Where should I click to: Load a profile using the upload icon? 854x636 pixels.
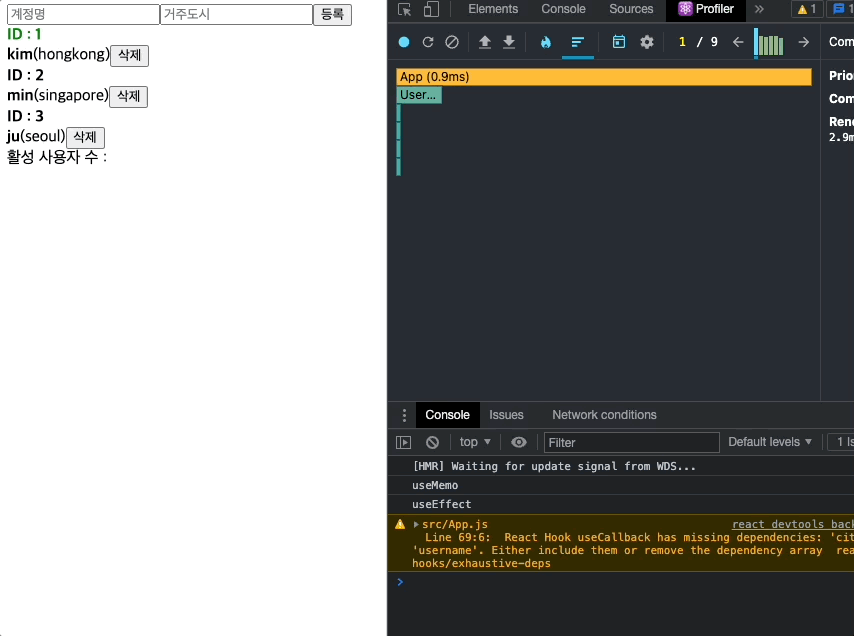click(x=485, y=42)
